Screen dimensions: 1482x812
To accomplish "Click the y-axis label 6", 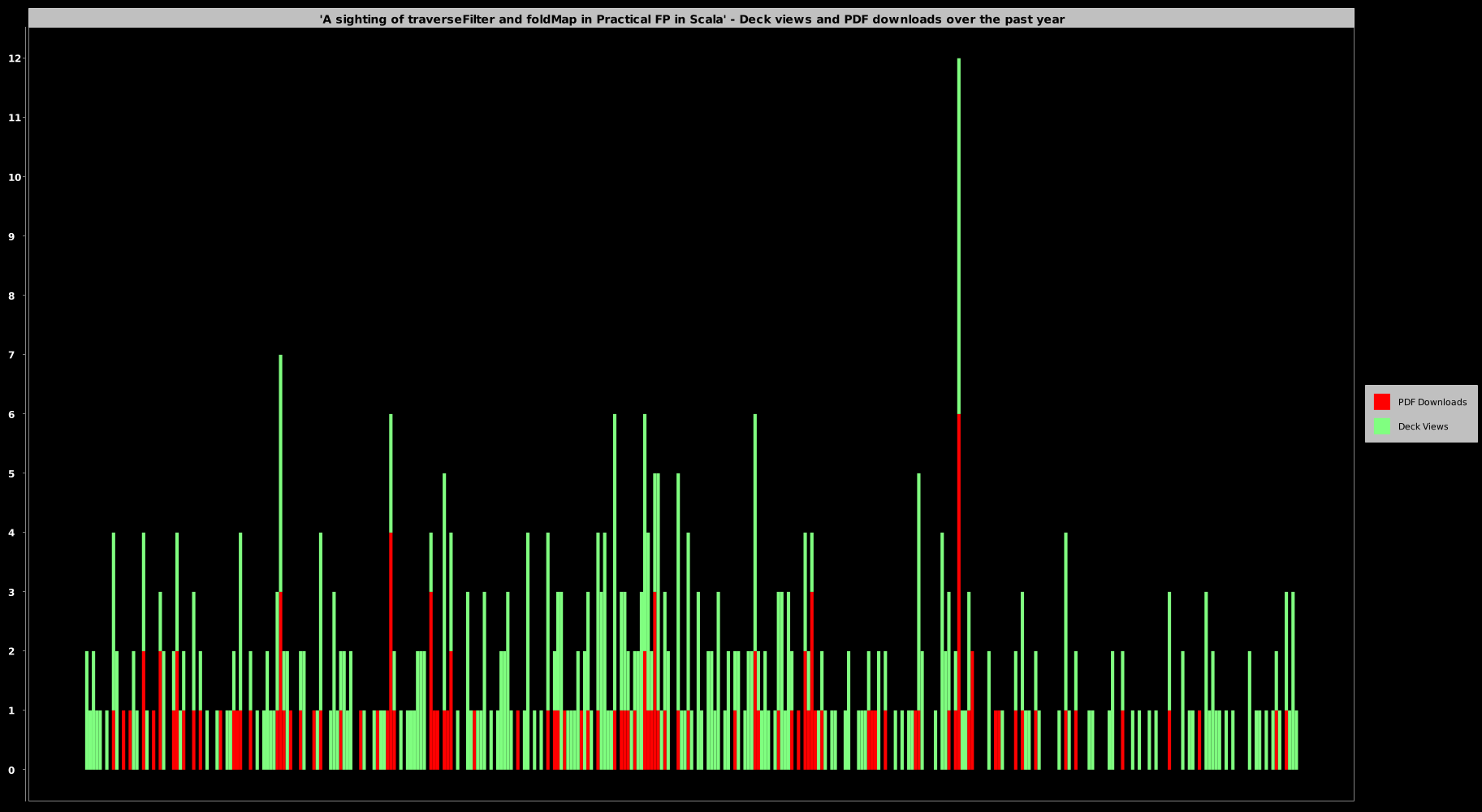I will click(11, 414).
